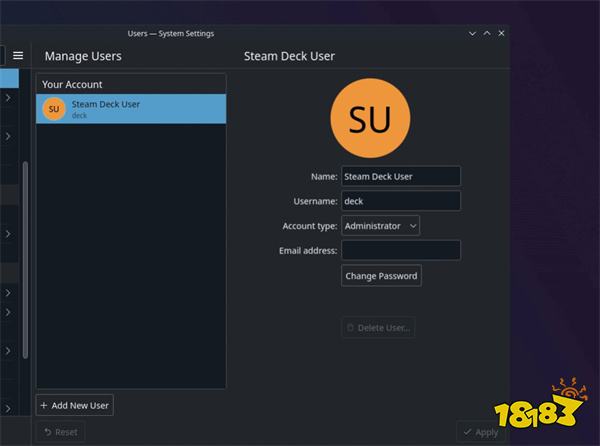The width and height of the screenshot is (600, 446).
Task: Click Add New User button
Action: point(75,405)
